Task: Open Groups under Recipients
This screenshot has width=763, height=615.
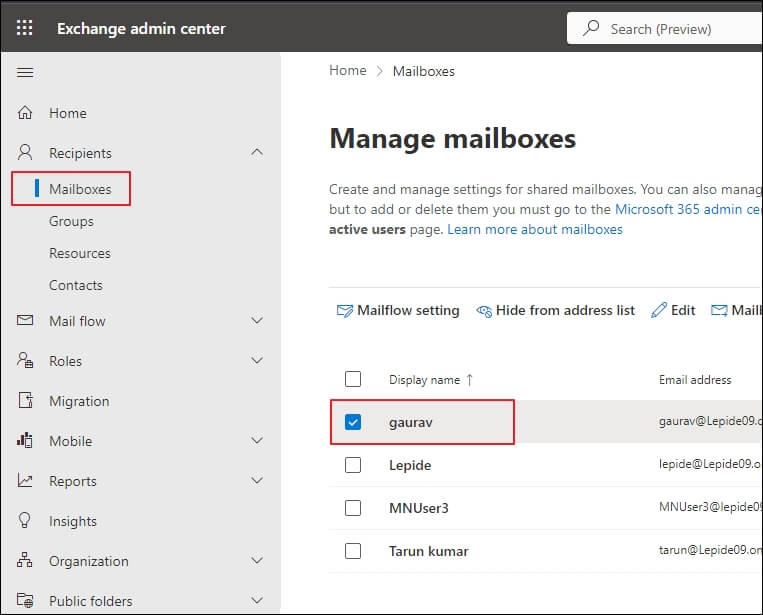Action: 71,221
